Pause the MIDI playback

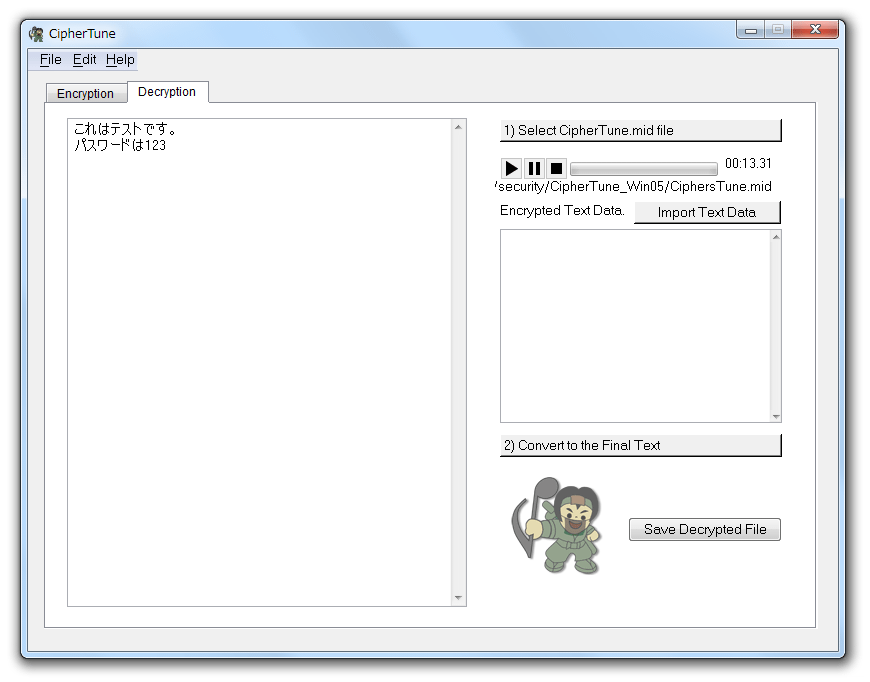[x=534, y=168]
